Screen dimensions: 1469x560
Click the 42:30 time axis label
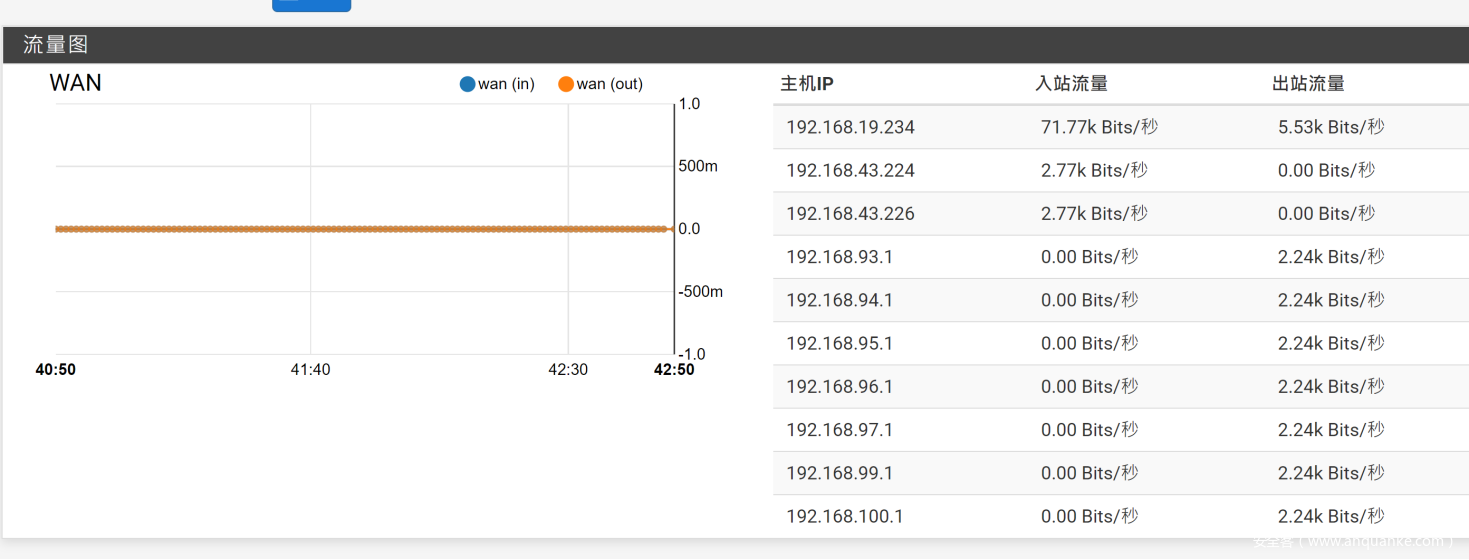568,370
